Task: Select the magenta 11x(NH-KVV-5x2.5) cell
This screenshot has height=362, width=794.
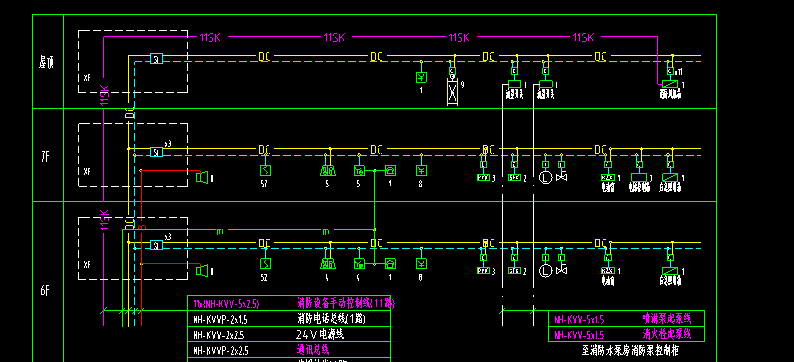Action: click(226, 304)
